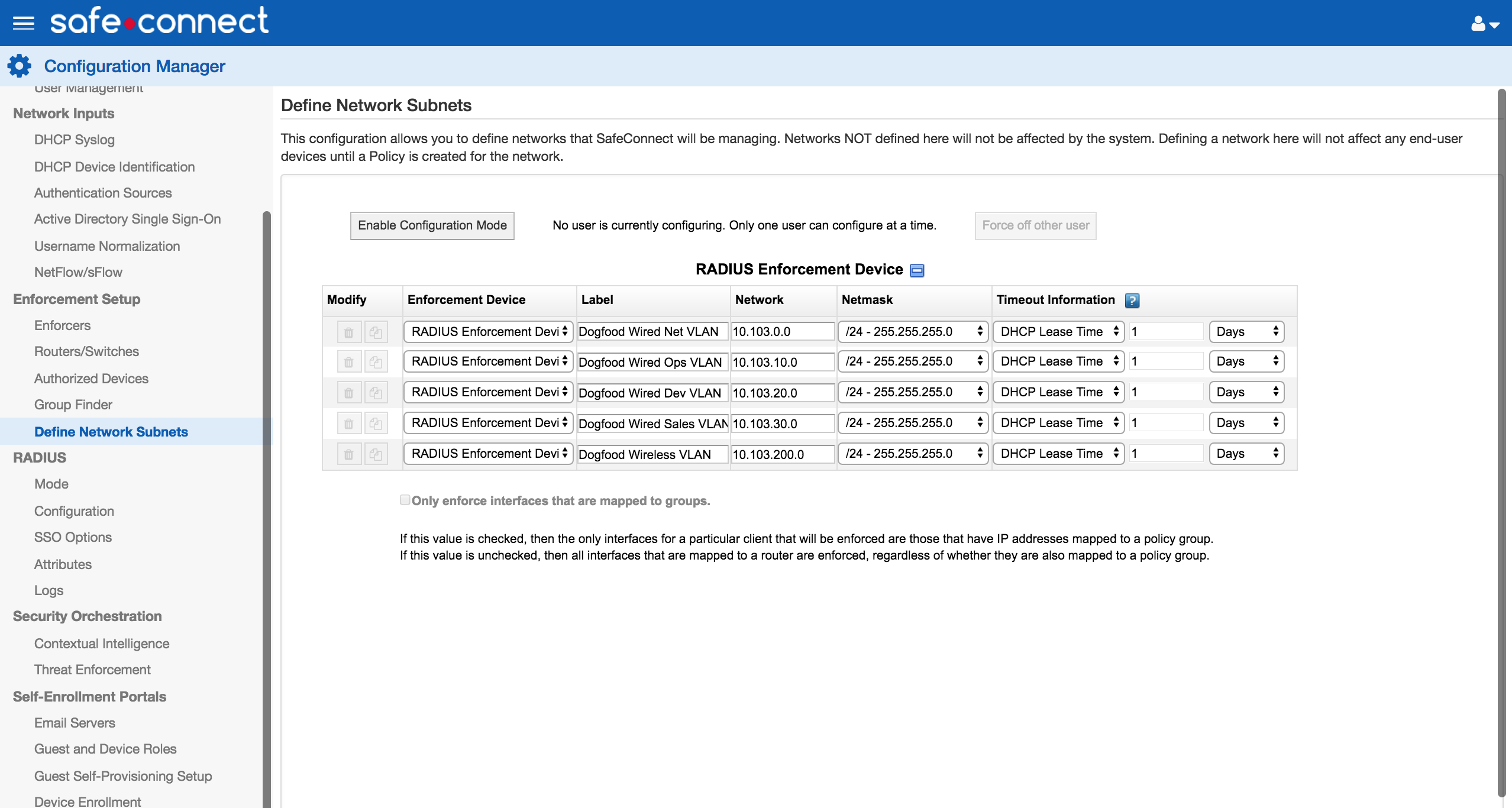The height and width of the screenshot is (808, 1512).
Task: Open Days unit dropdown for 10.103.30.0
Action: click(1246, 423)
